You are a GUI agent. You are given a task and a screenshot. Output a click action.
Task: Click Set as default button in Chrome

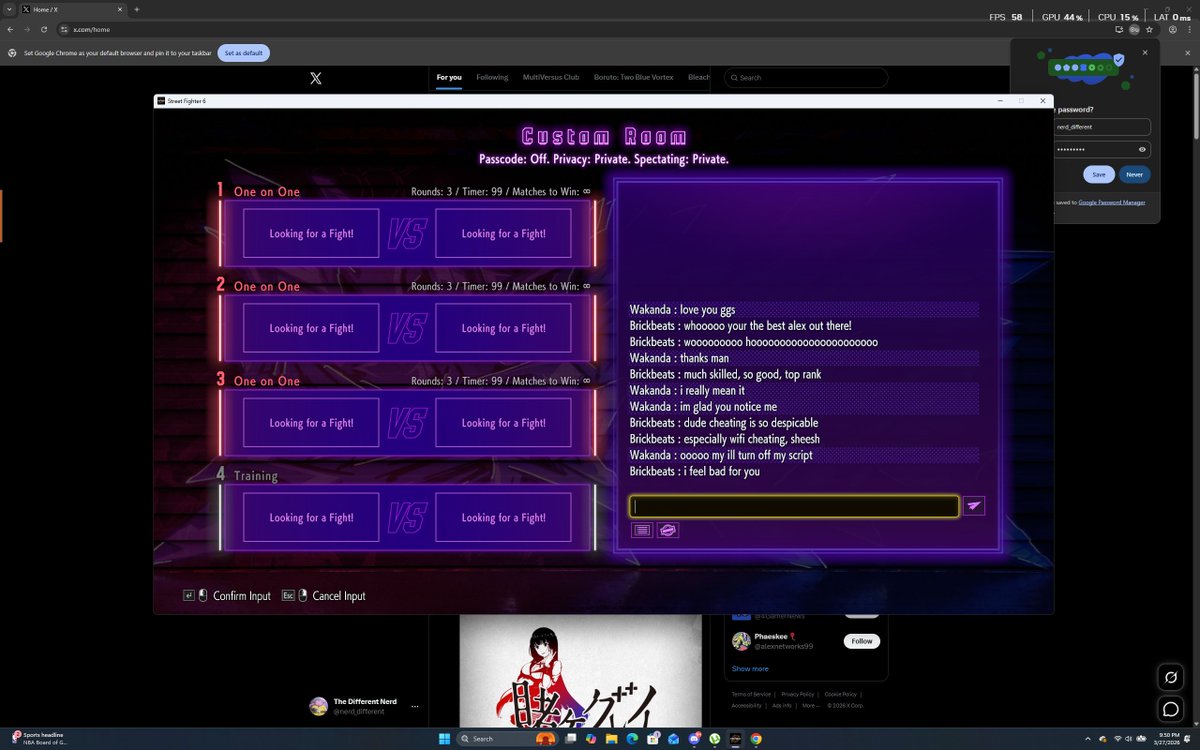point(243,53)
